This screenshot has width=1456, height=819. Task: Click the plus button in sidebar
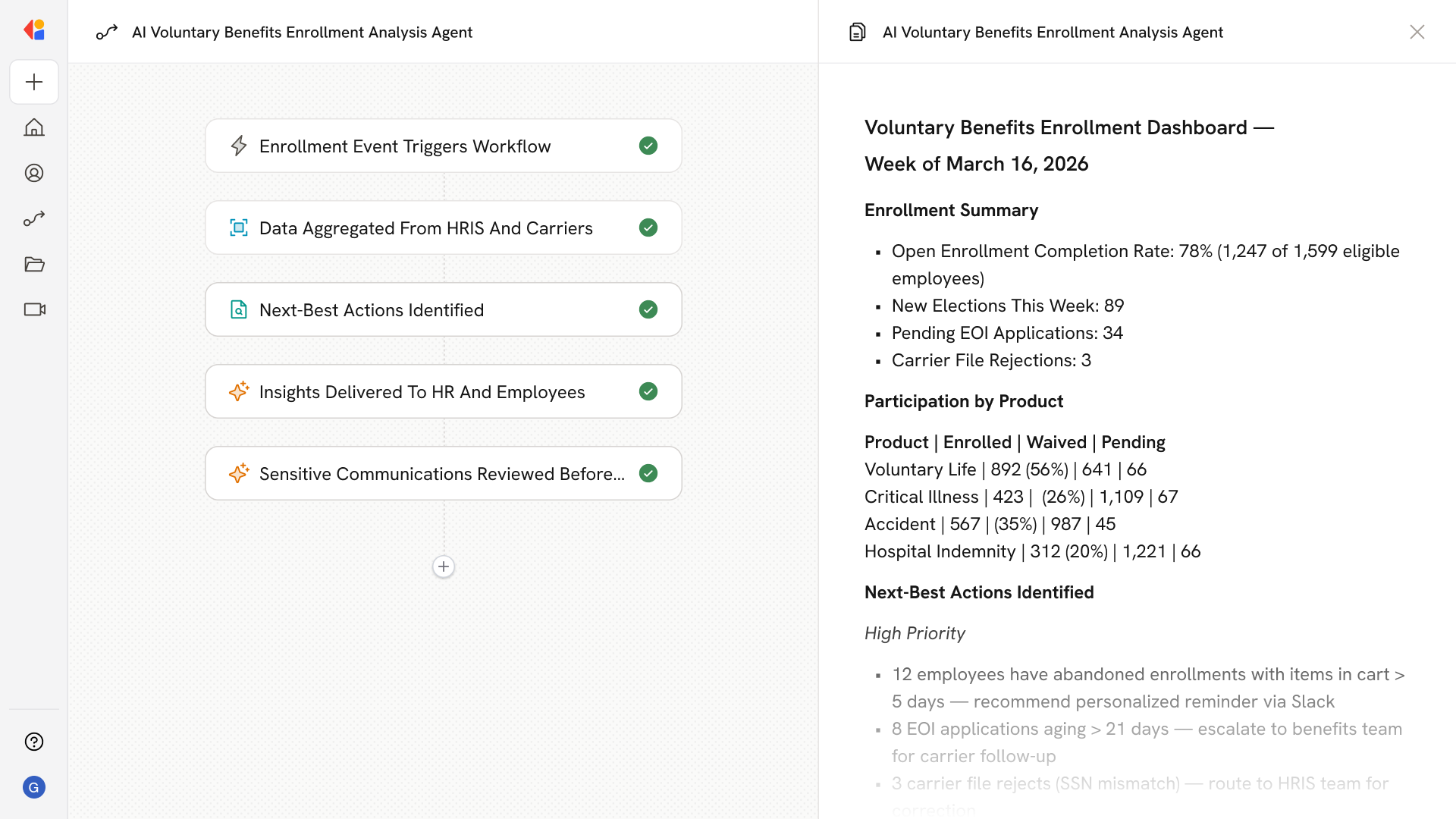[x=34, y=82]
